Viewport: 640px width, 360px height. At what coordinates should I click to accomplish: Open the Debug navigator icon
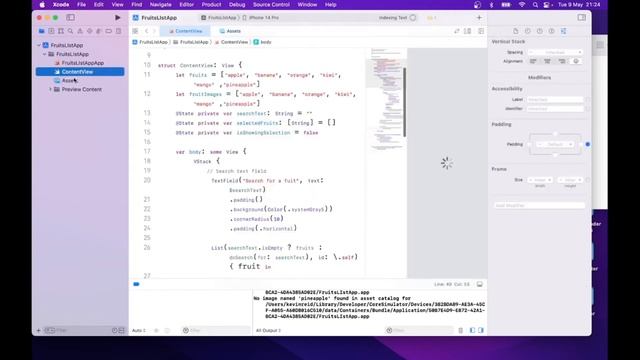pyautogui.click(x=99, y=31)
